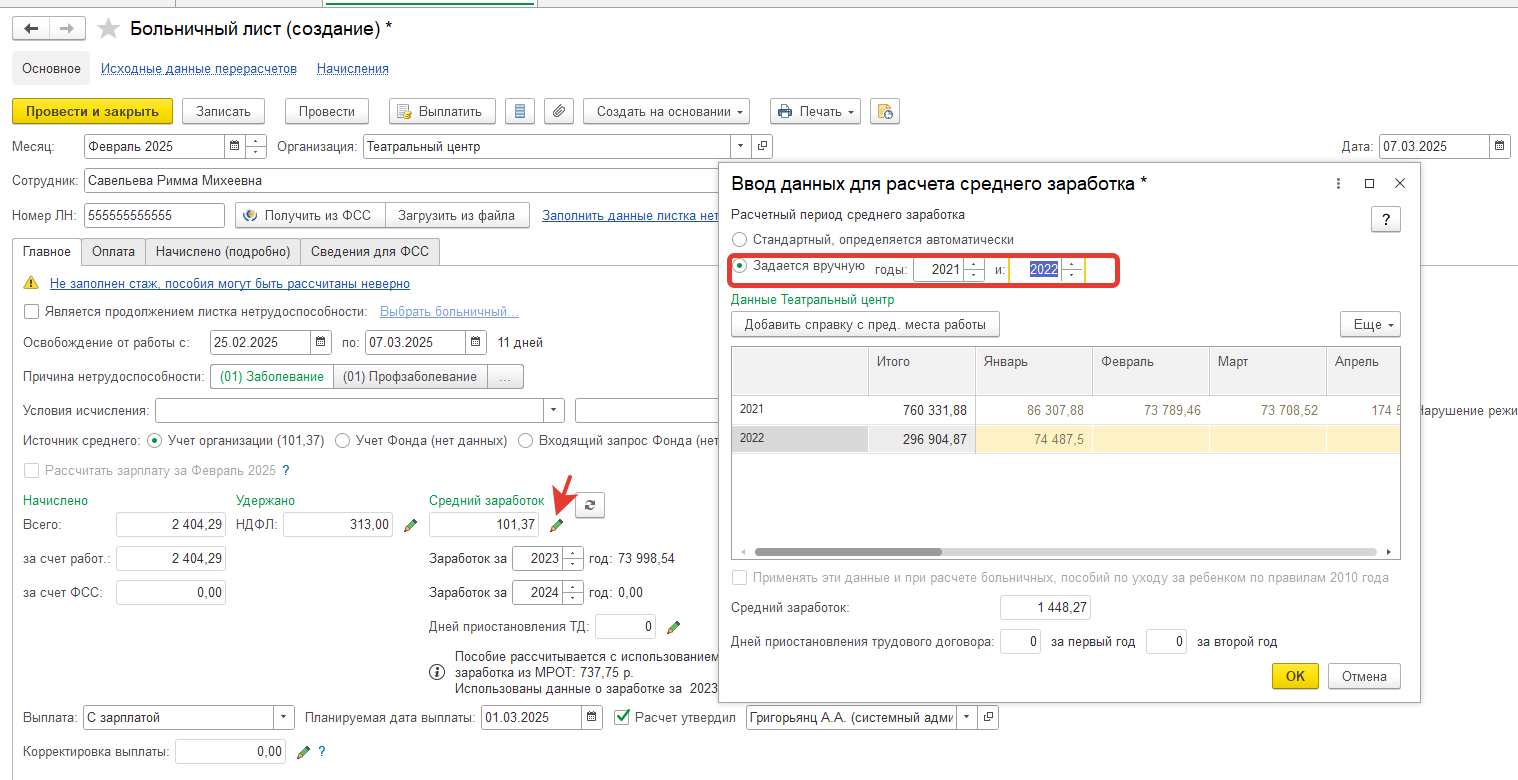Click Добавить справку с пред. места работы
The image size is (1518, 780).
pos(865,324)
